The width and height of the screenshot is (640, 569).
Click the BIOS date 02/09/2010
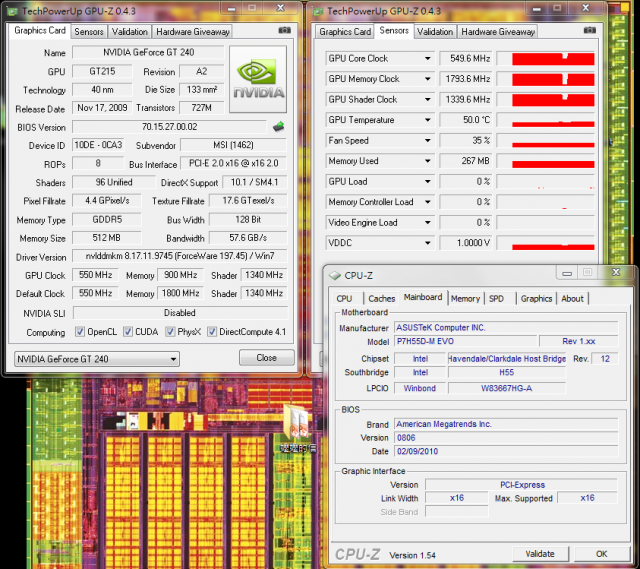506,451
